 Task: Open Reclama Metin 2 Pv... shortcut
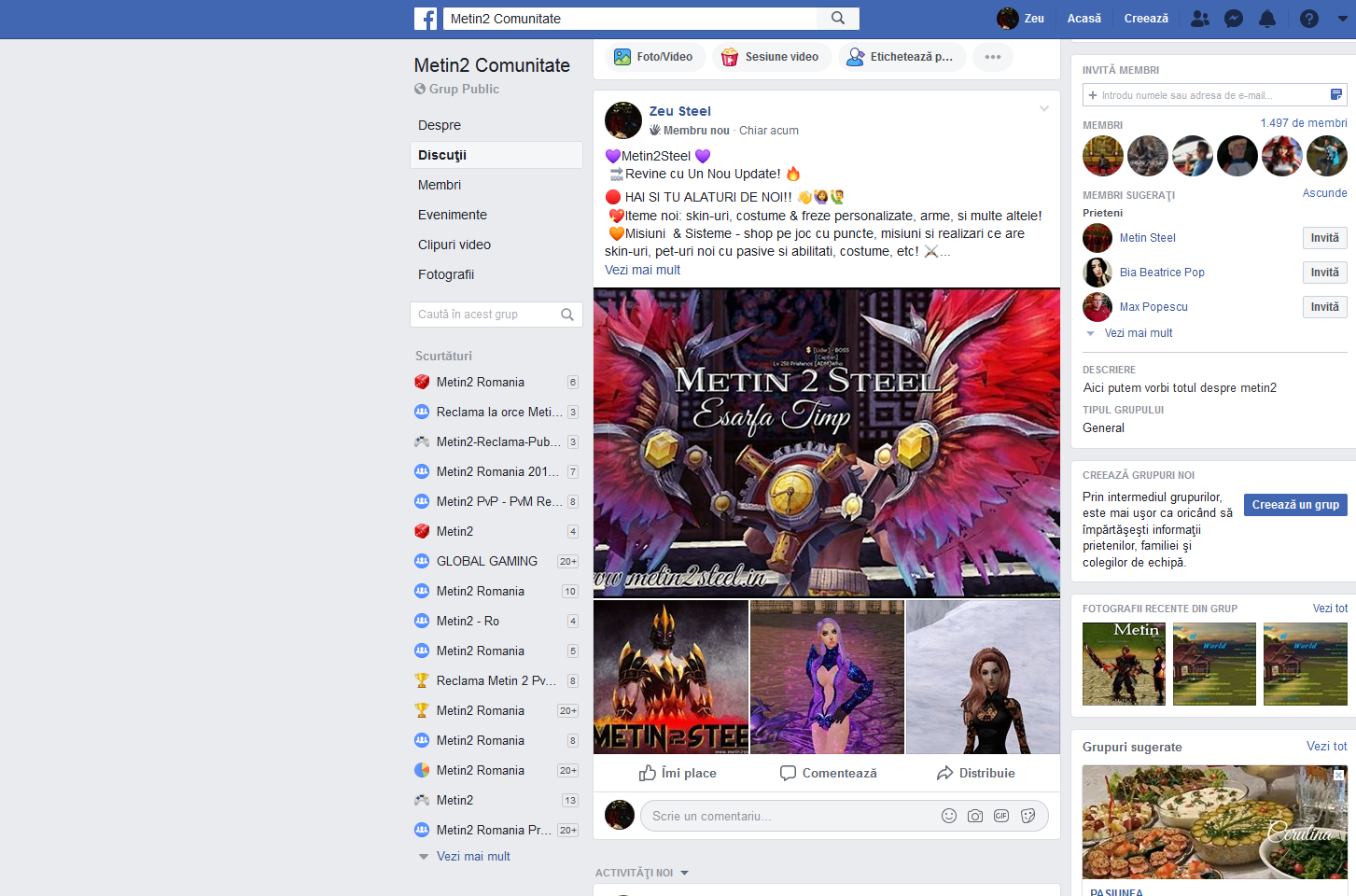[496, 680]
